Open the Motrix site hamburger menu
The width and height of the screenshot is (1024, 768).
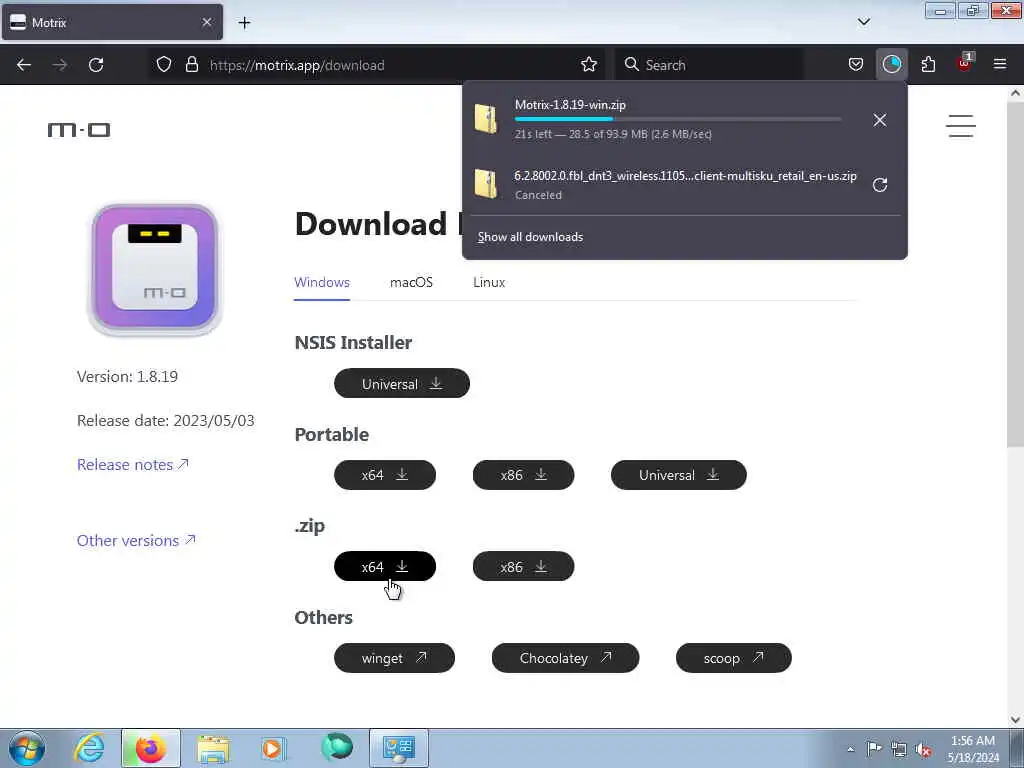tap(961, 126)
